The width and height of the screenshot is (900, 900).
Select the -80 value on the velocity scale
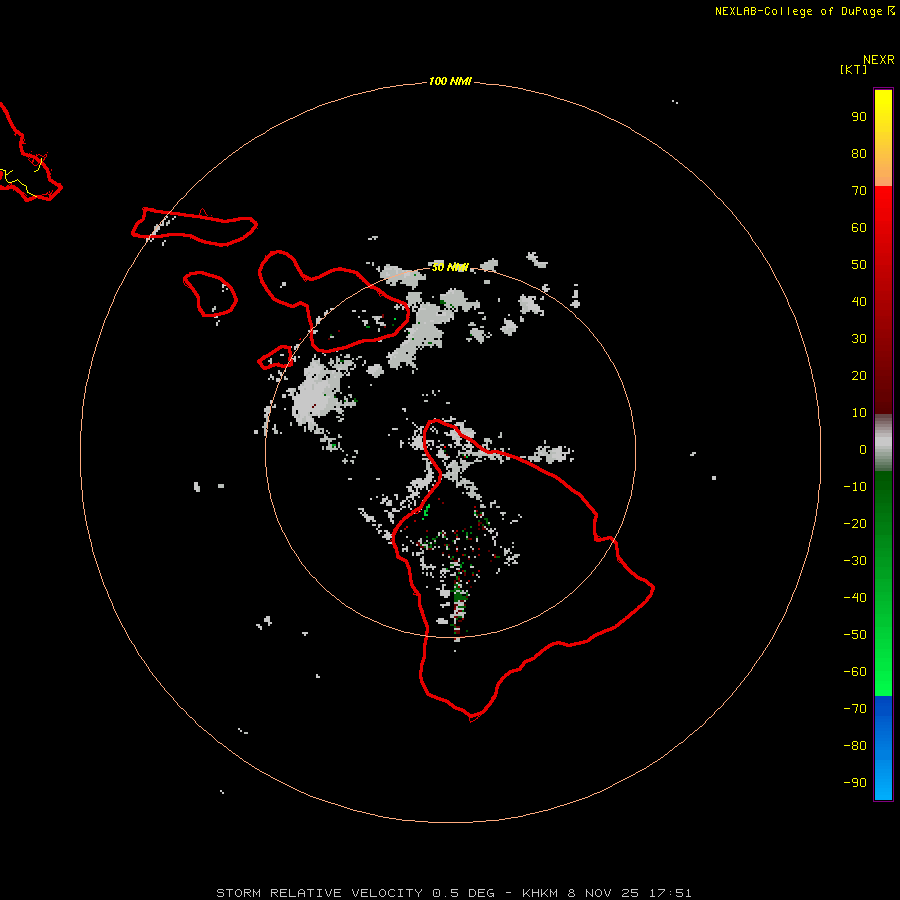[855, 746]
